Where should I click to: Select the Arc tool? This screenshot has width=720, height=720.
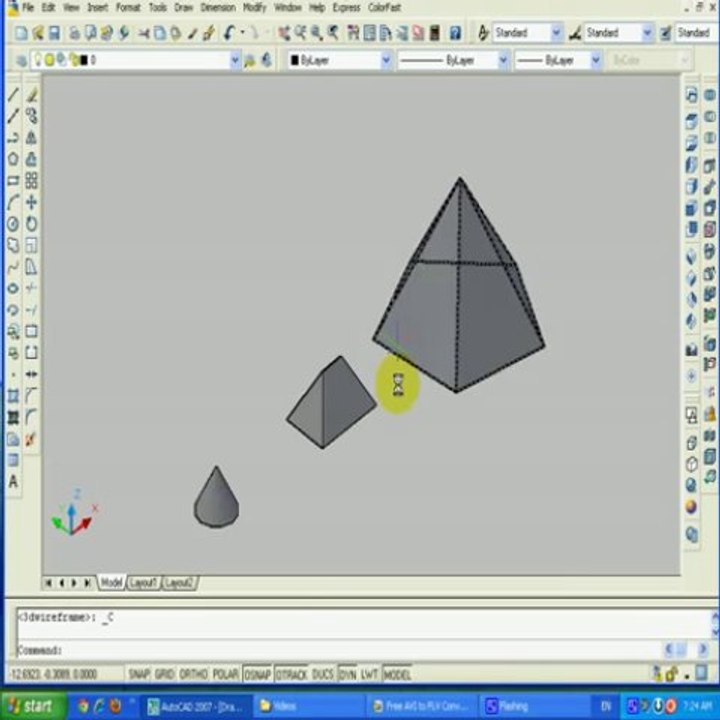[13, 202]
